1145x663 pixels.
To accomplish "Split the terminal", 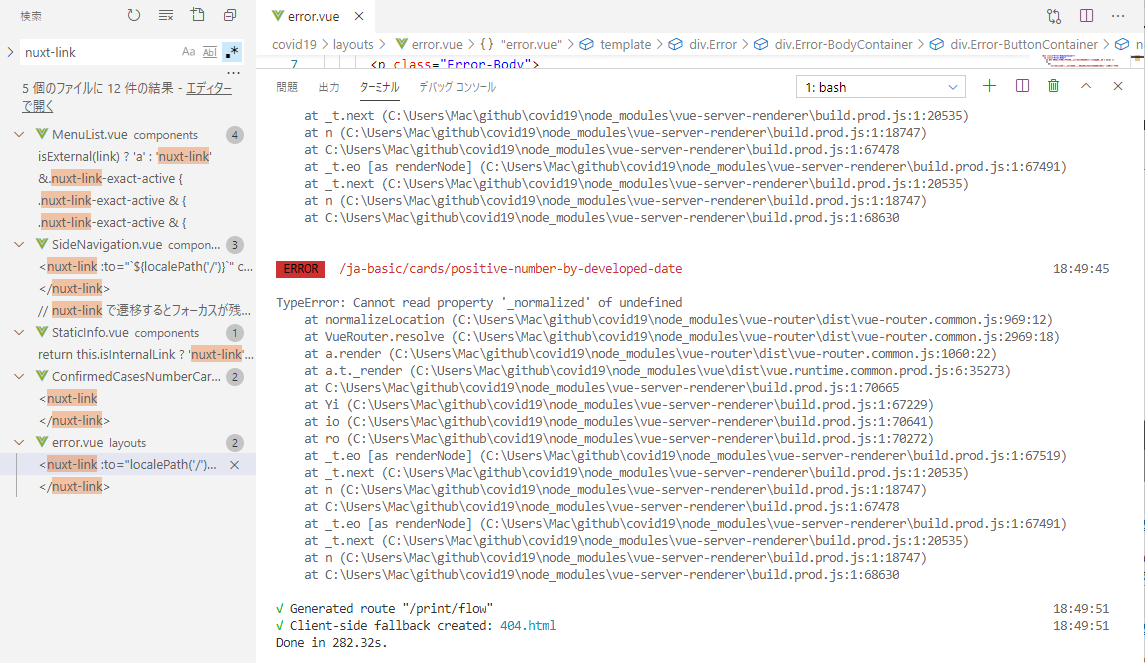I will [x=1022, y=86].
